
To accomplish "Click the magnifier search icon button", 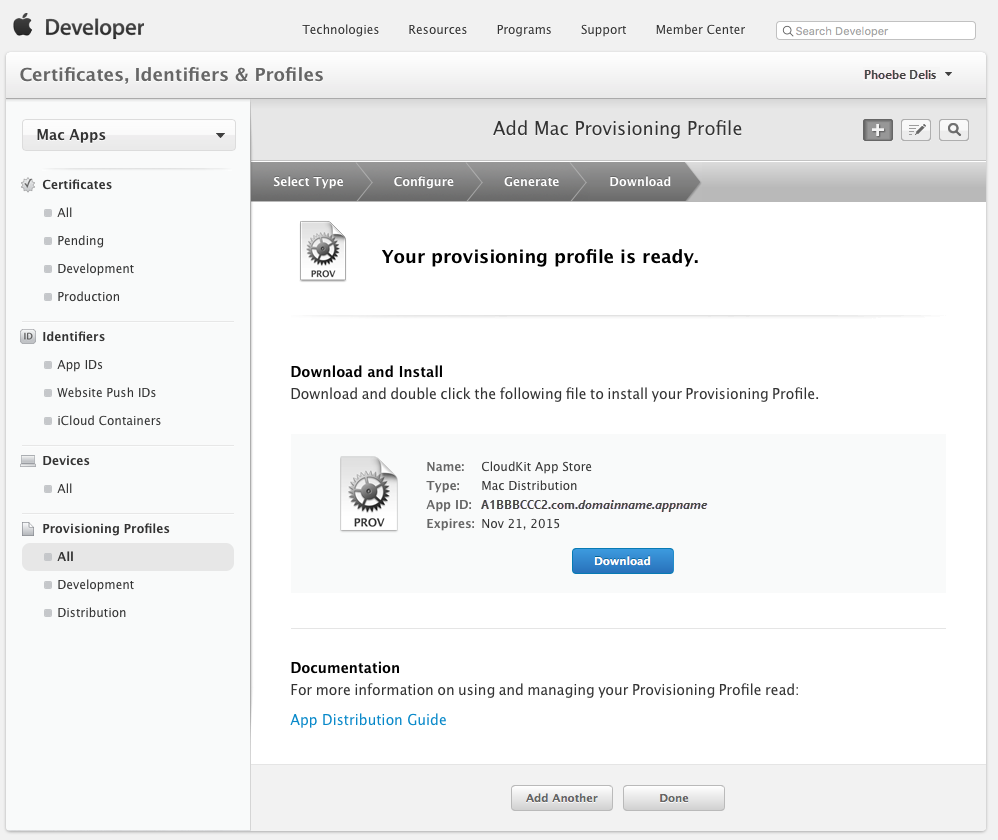I will tap(954, 130).
